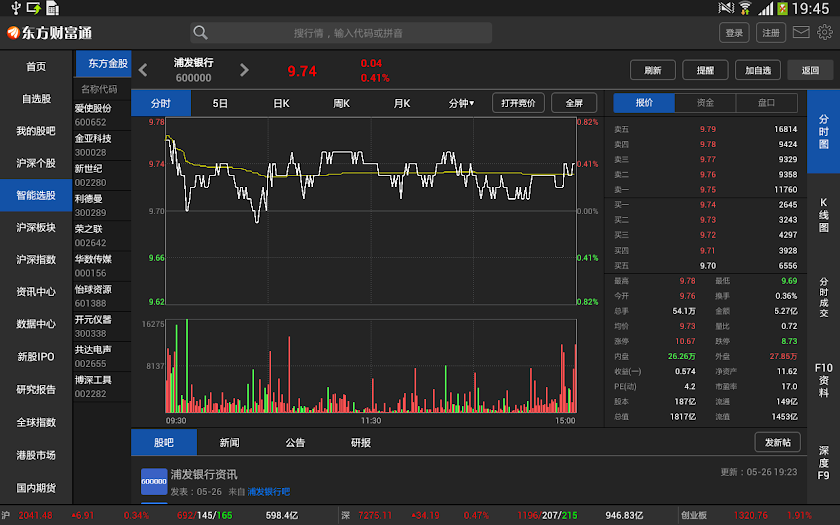Go to the previous stock arrow
This screenshot has width=840, height=525.
(142, 70)
